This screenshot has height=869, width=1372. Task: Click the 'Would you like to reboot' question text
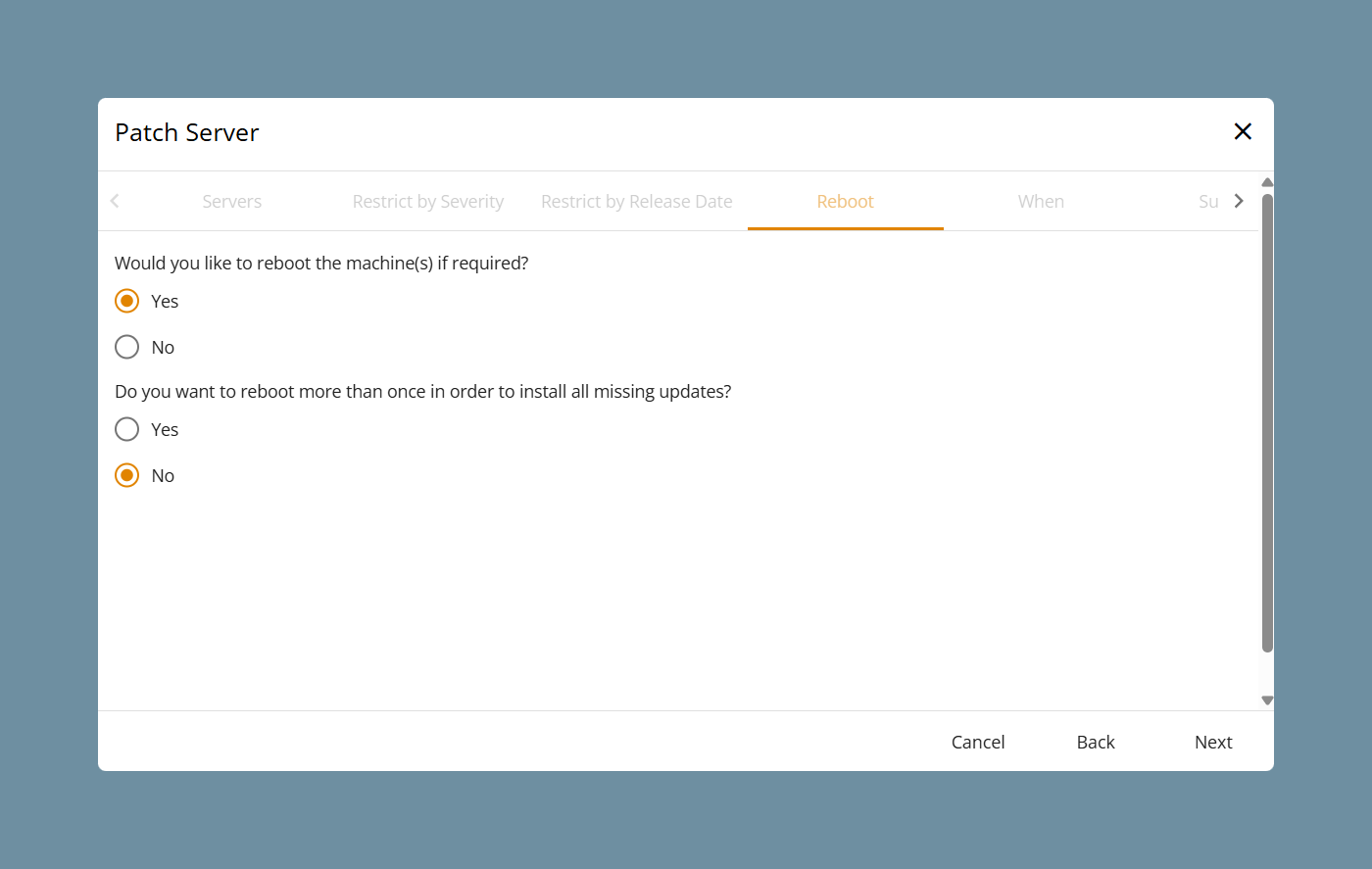pyautogui.click(x=321, y=263)
